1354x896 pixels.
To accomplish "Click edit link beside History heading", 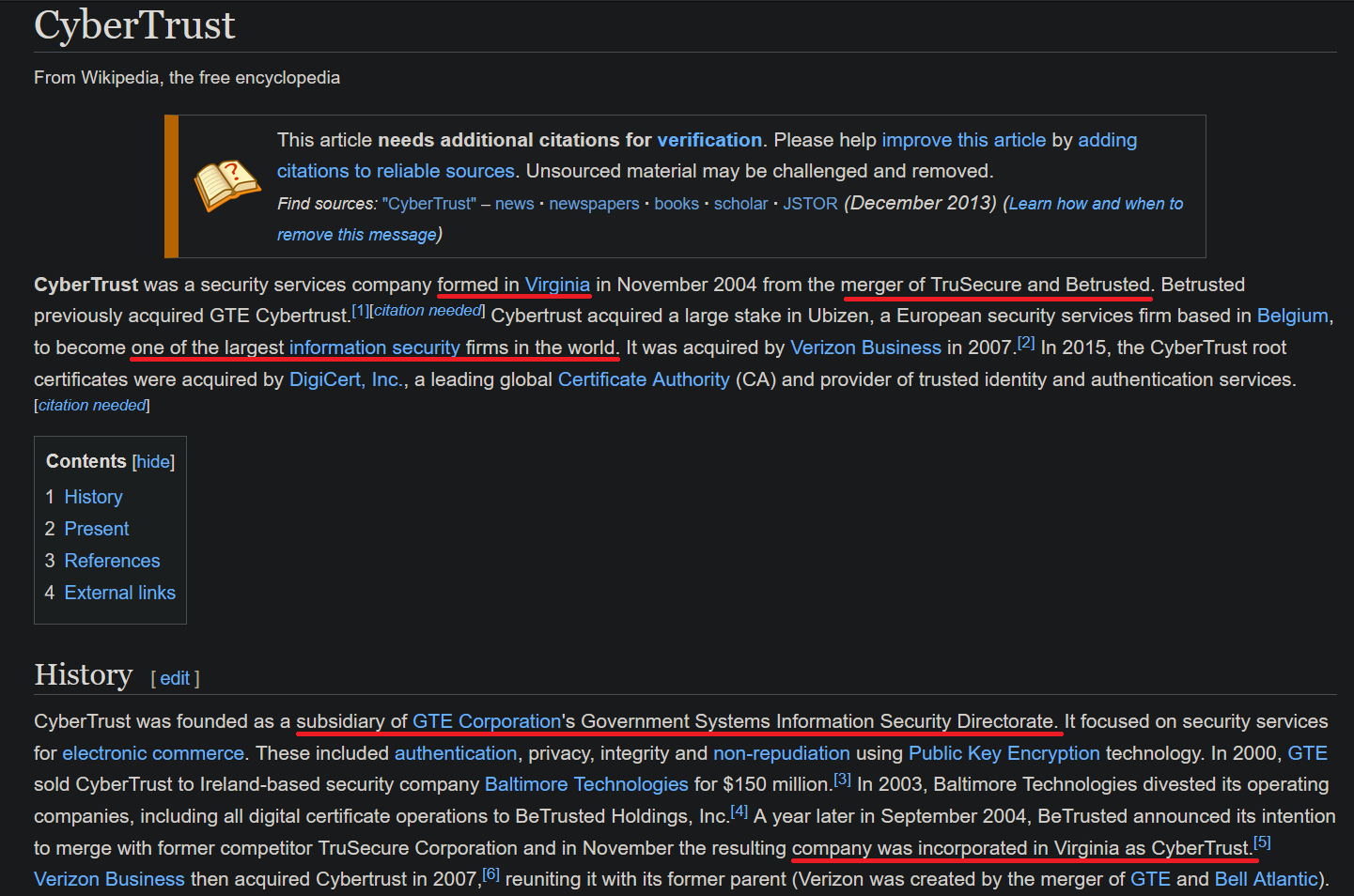I will (x=175, y=678).
